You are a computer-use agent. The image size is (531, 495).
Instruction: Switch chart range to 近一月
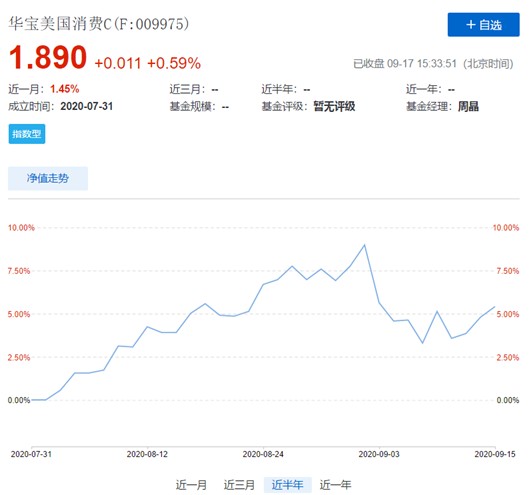click(x=191, y=485)
